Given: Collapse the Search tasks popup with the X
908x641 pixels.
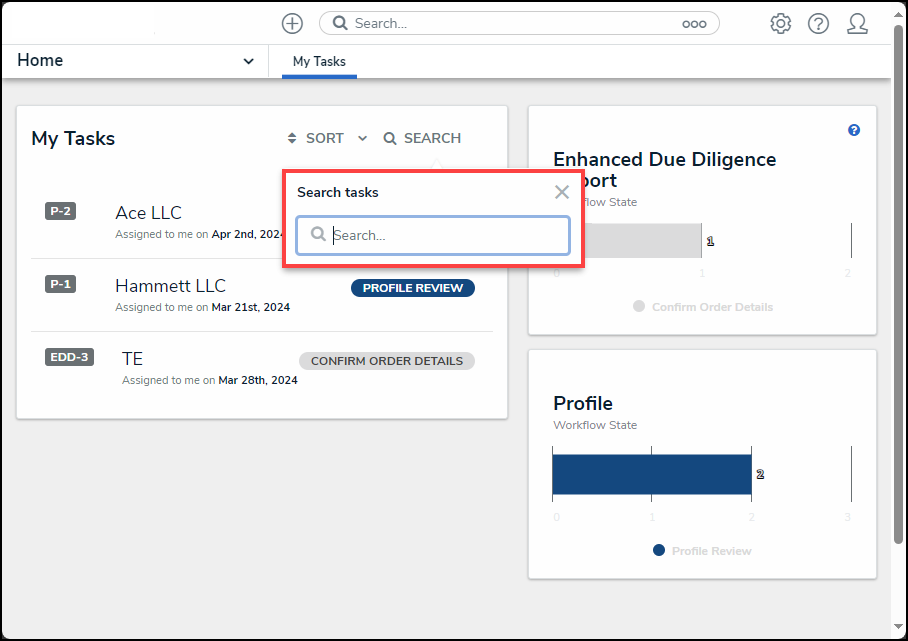Looking at the screenshot, I should tap(561, 192).
